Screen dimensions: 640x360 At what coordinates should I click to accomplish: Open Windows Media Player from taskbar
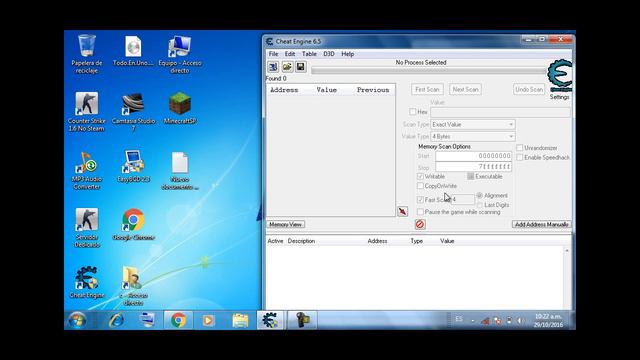click(208, 320)
